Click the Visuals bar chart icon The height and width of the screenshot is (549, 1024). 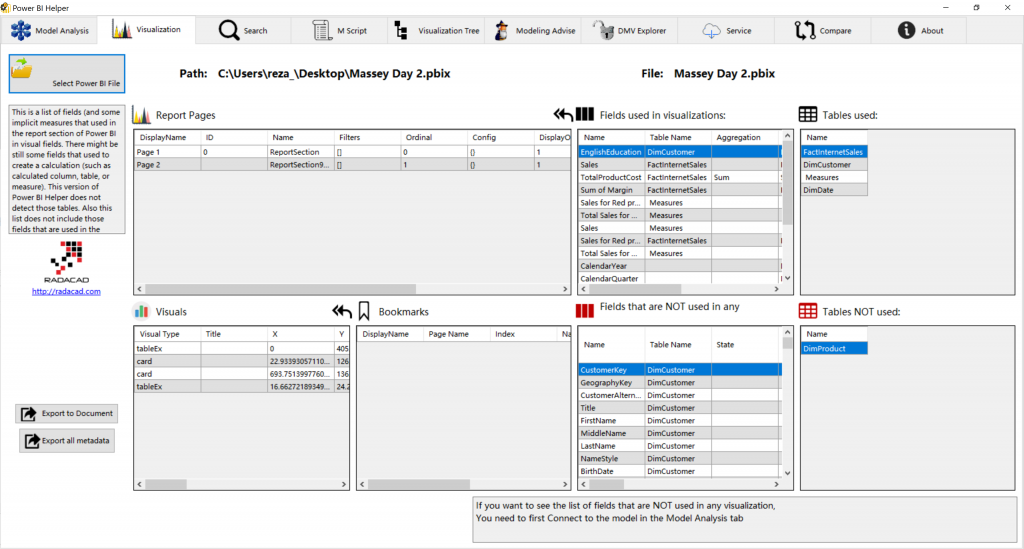click(142, 311)
